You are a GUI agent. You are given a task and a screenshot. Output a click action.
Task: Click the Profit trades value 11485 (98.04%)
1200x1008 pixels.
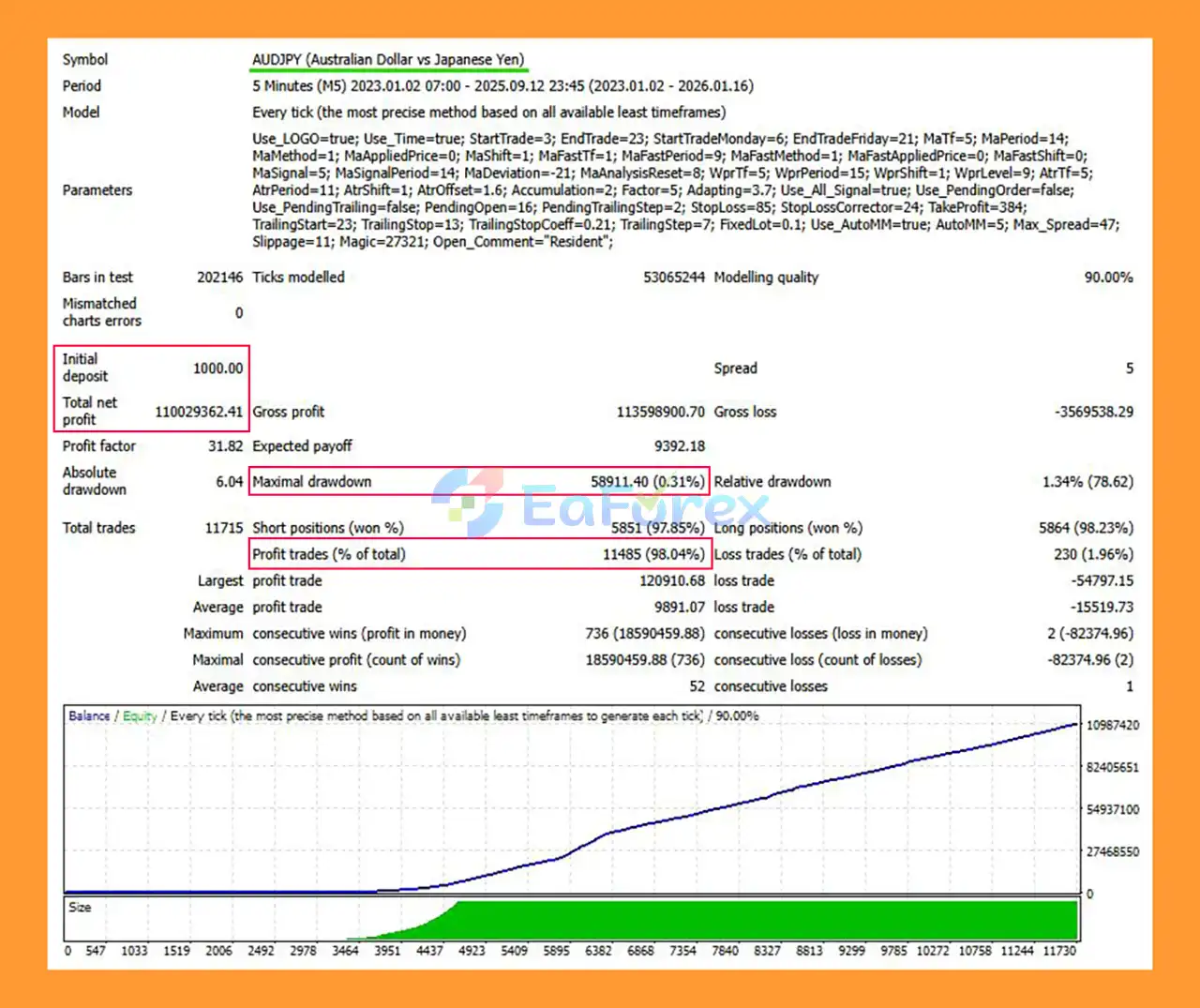click(652, 554)
